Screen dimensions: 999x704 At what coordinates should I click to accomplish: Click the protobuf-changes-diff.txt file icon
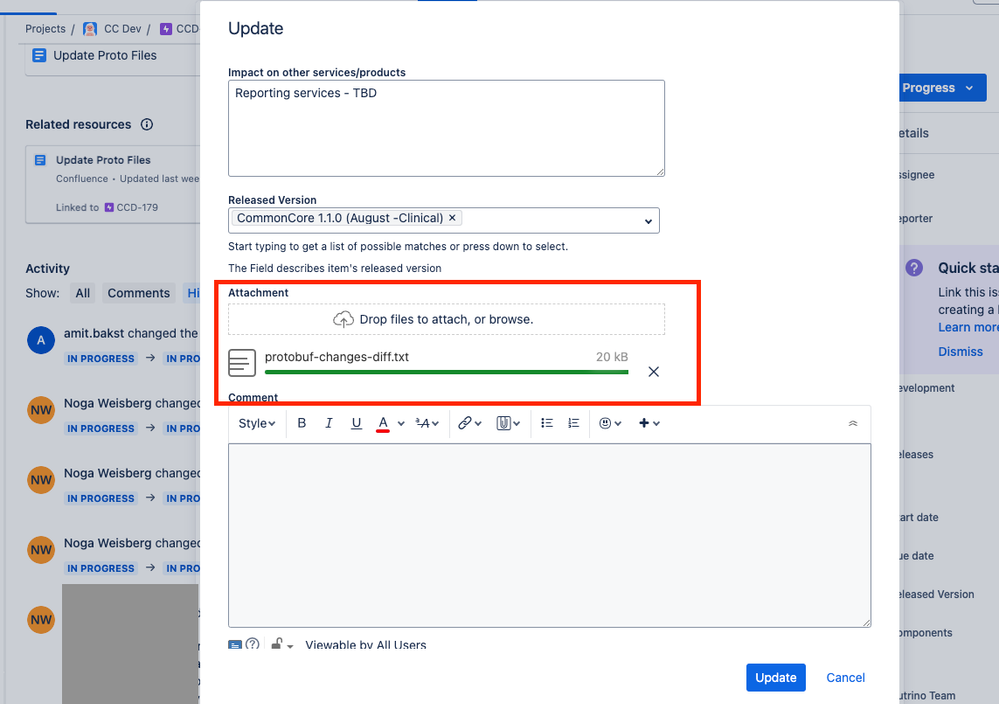[x=242, y=363]
